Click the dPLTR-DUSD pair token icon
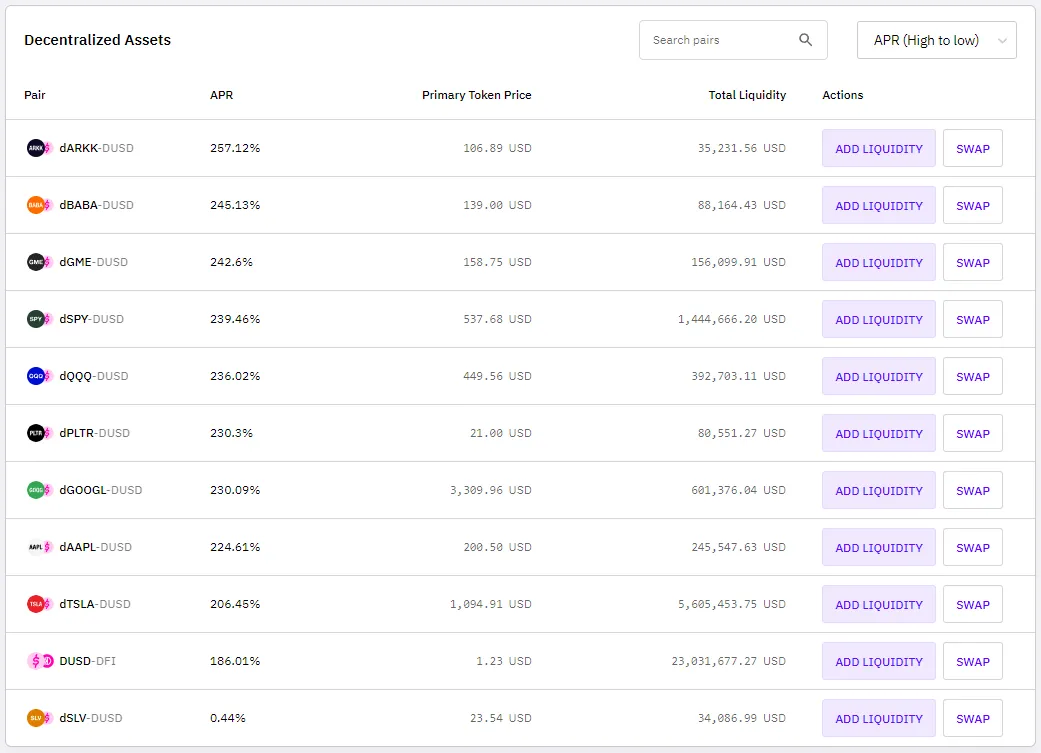Image resolution: width=1041 pixels, height=753 pixels. coord(39,434)
